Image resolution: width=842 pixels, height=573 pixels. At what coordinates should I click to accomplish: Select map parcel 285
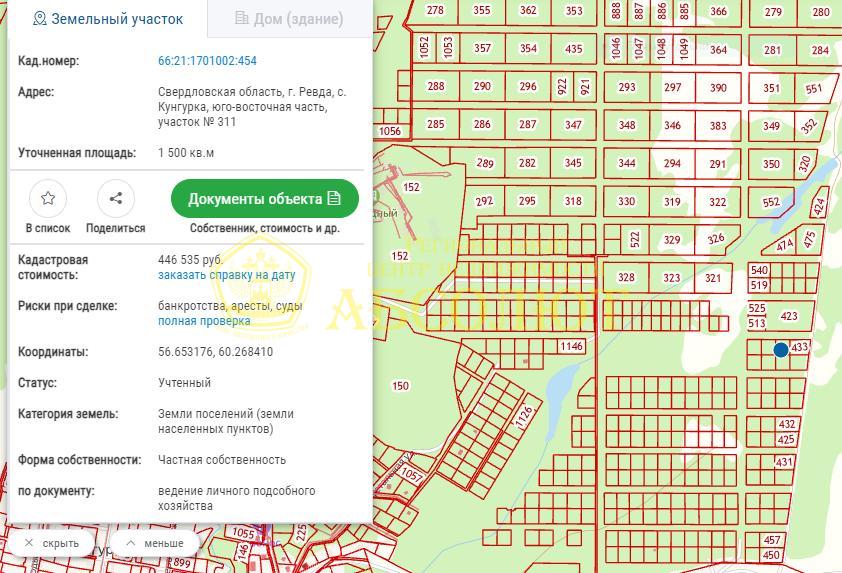point(435,124)
